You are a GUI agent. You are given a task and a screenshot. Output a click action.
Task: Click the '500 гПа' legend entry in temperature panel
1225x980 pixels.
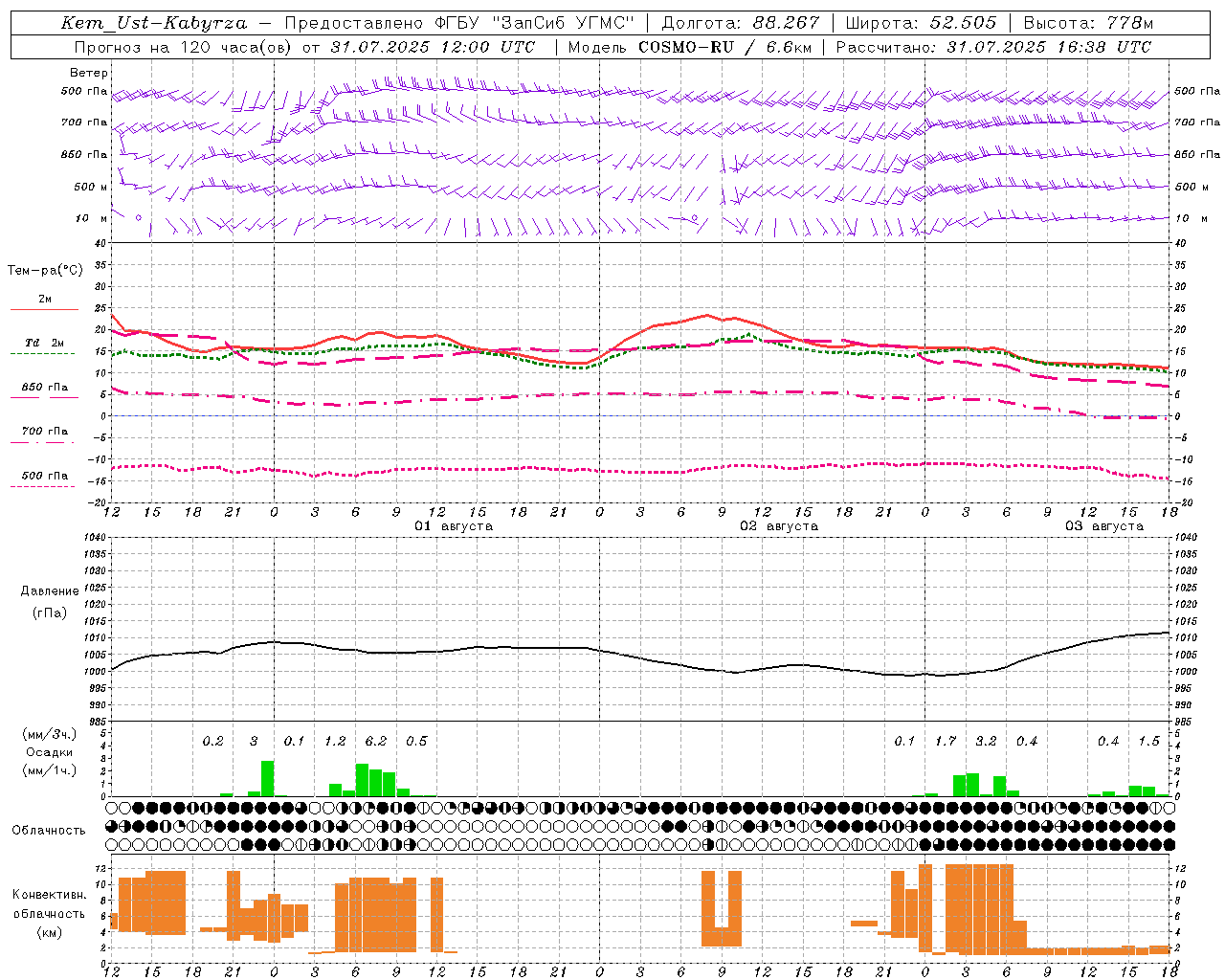45,476
